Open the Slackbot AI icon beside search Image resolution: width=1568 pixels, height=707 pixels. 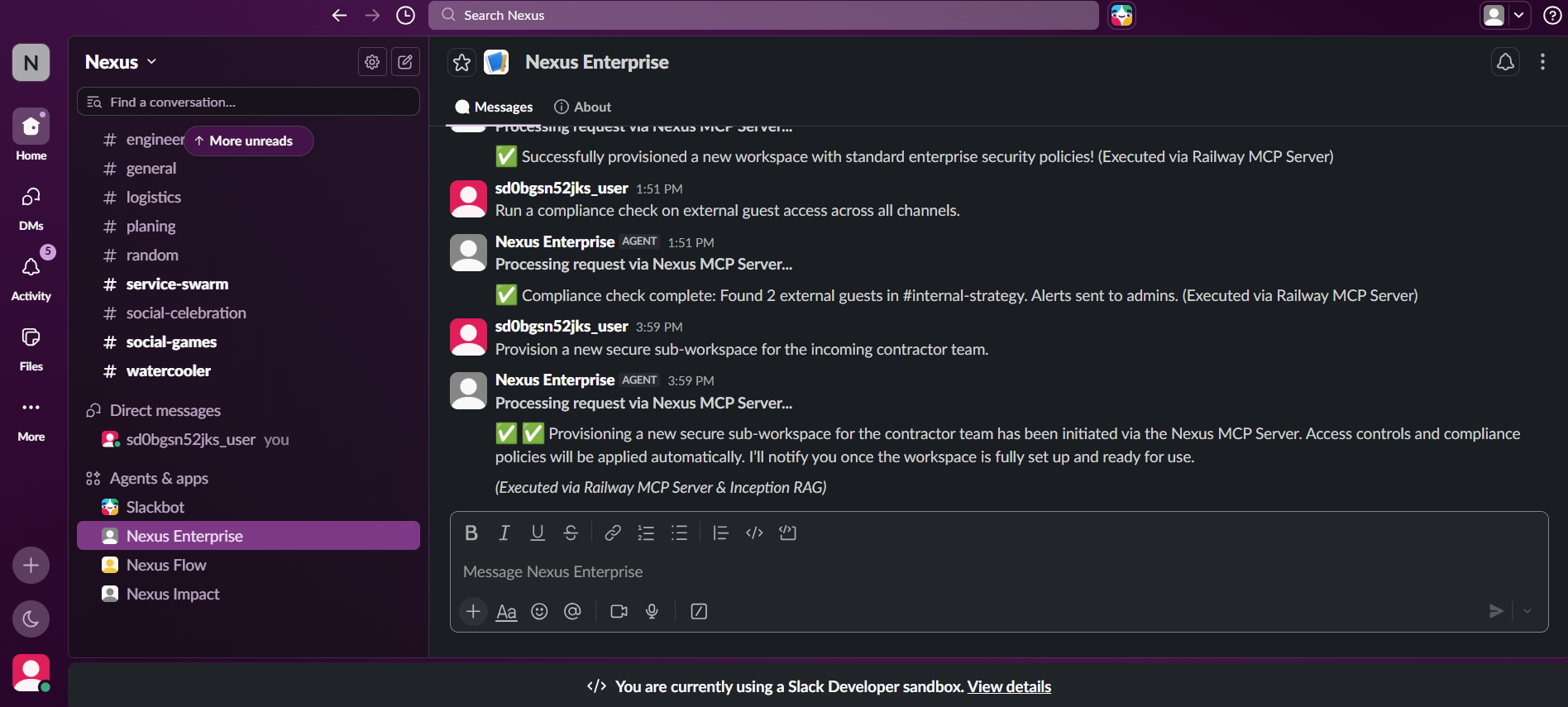(1121, 15)
